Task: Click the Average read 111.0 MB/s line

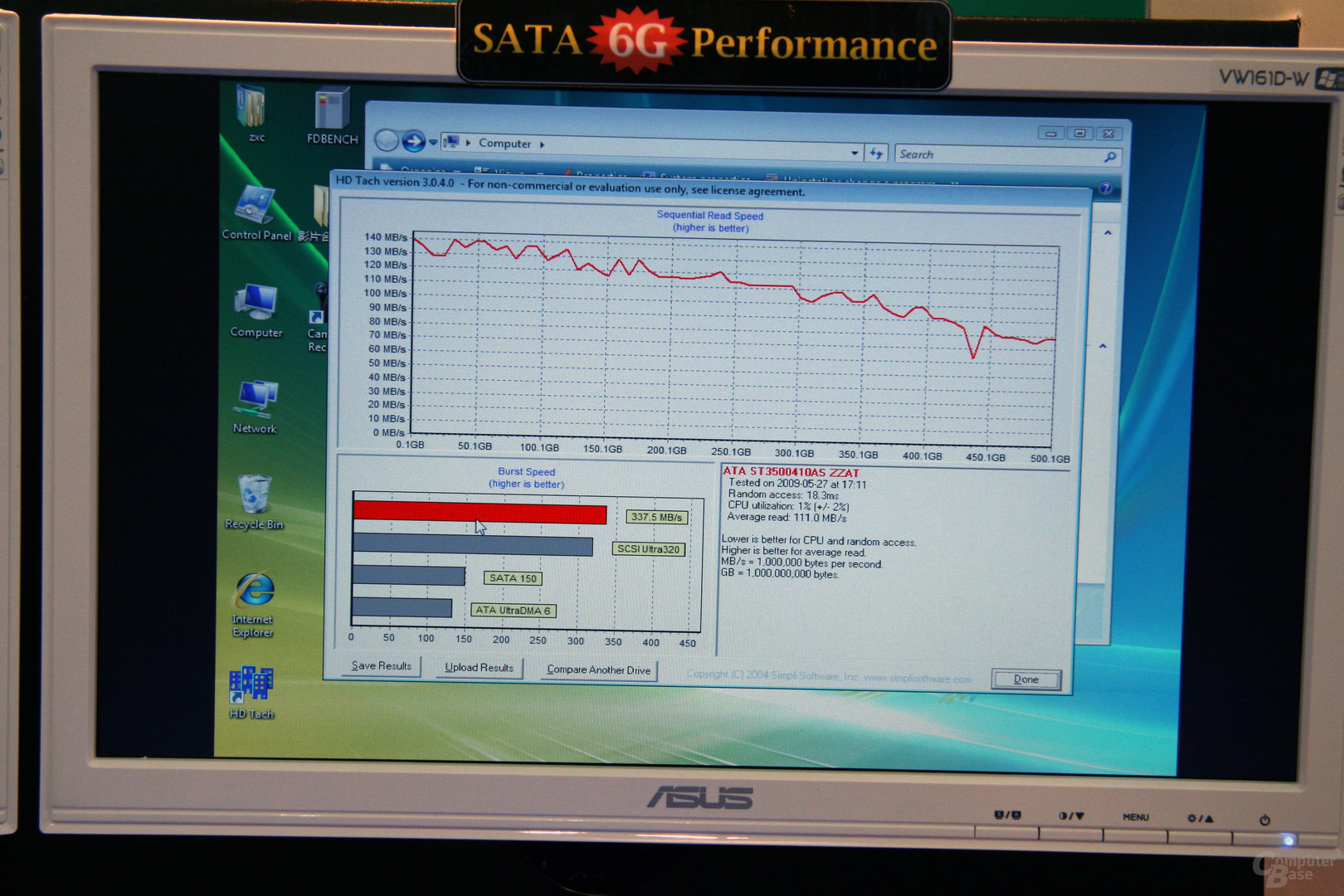Action: 786,517
